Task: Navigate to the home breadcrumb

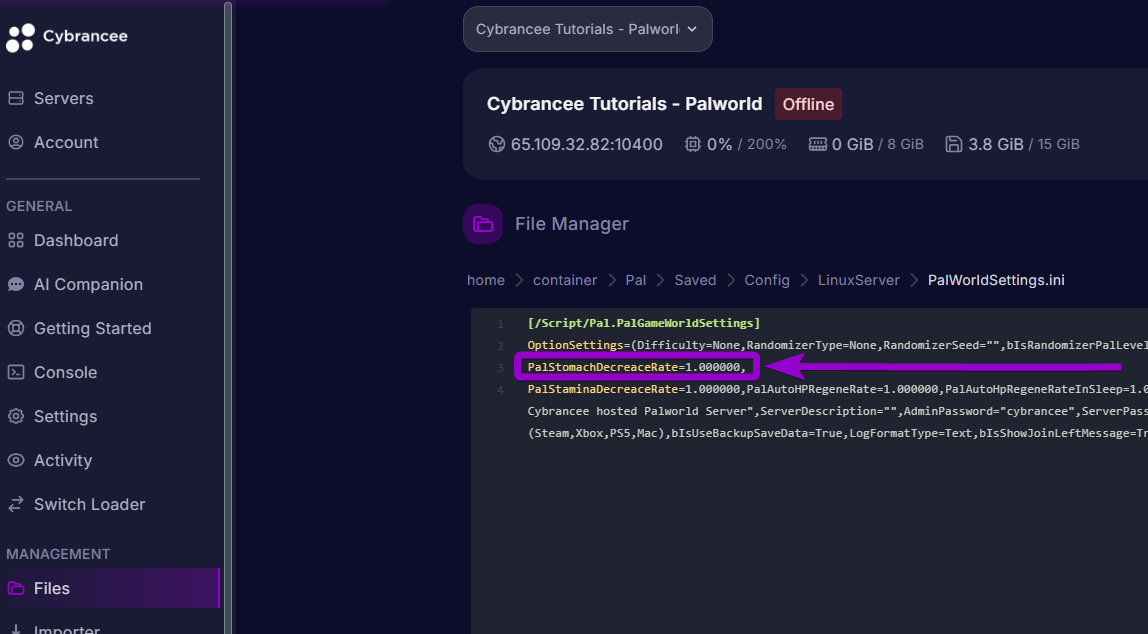Action: [x=486, y=280]
